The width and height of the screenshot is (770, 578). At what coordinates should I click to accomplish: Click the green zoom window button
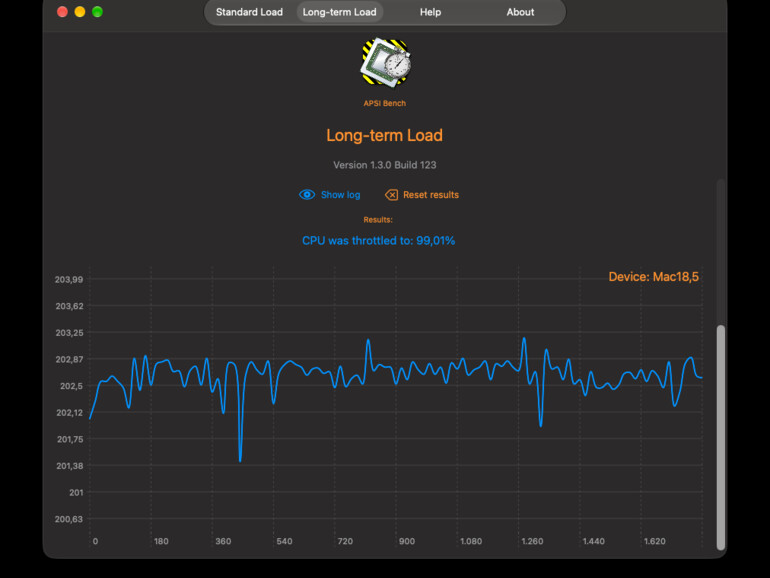[x=97, y=12]
